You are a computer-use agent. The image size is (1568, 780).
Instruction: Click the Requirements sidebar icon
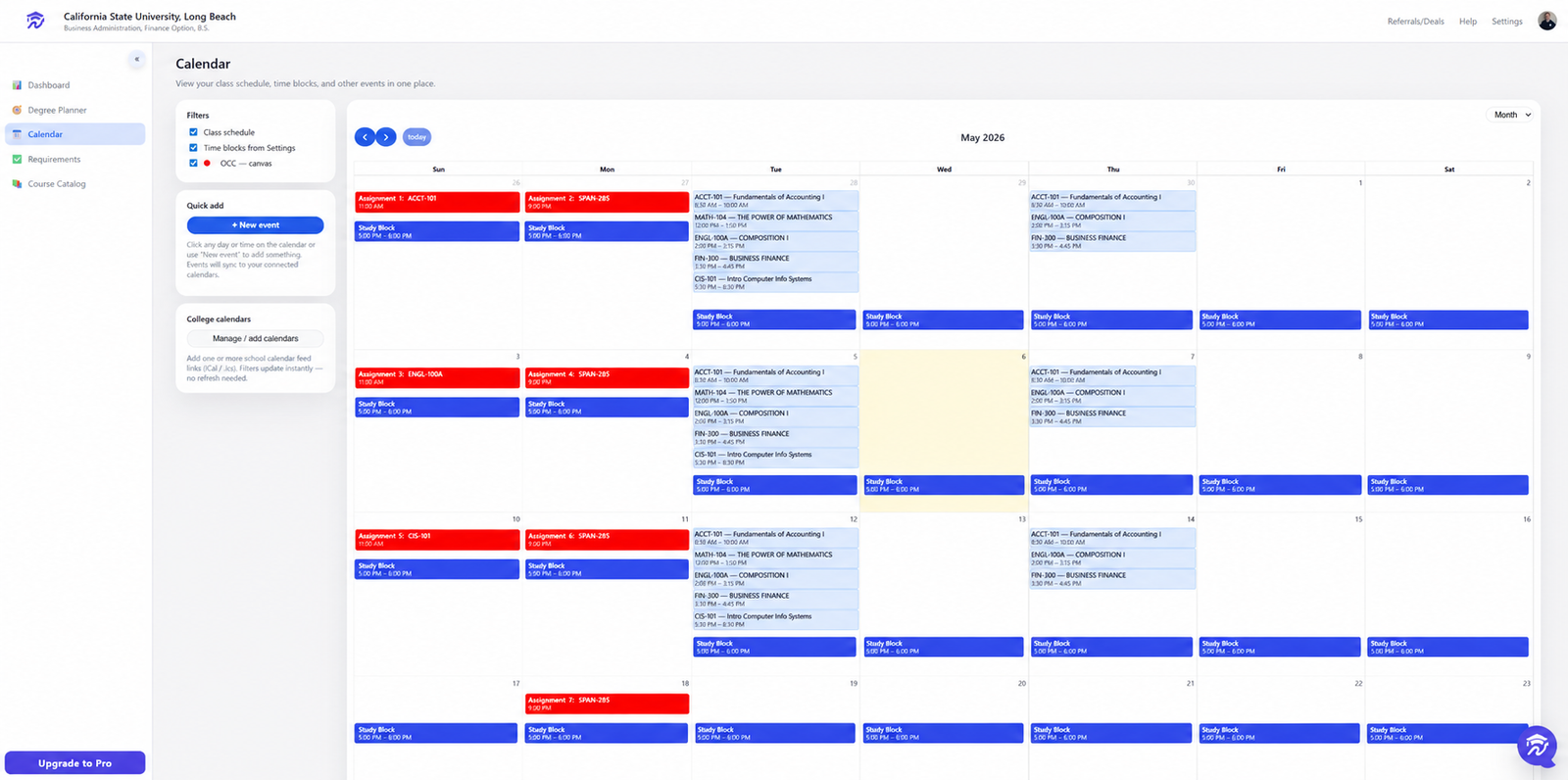coord(17,159)
